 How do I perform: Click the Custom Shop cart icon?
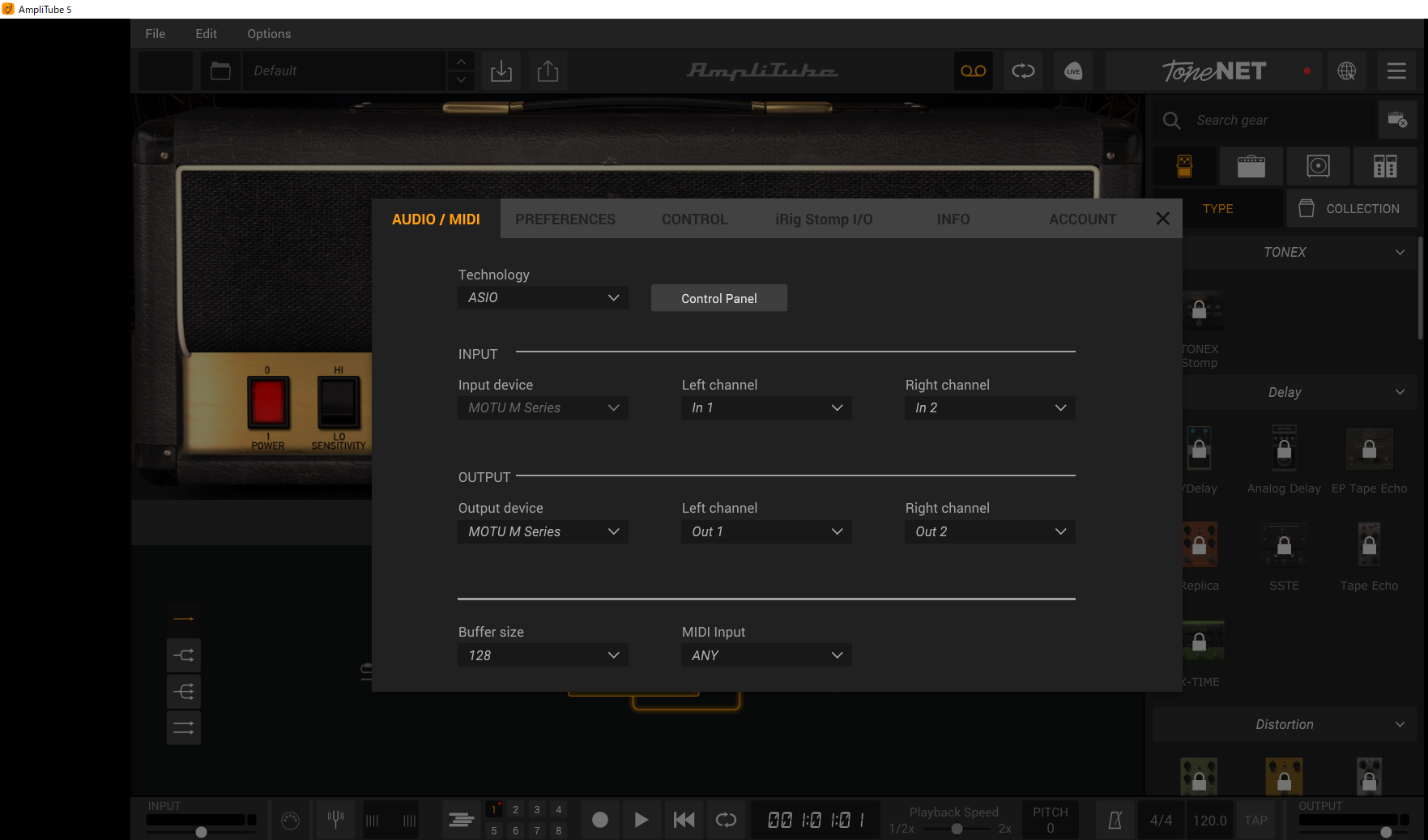(x=1397, y=120)
